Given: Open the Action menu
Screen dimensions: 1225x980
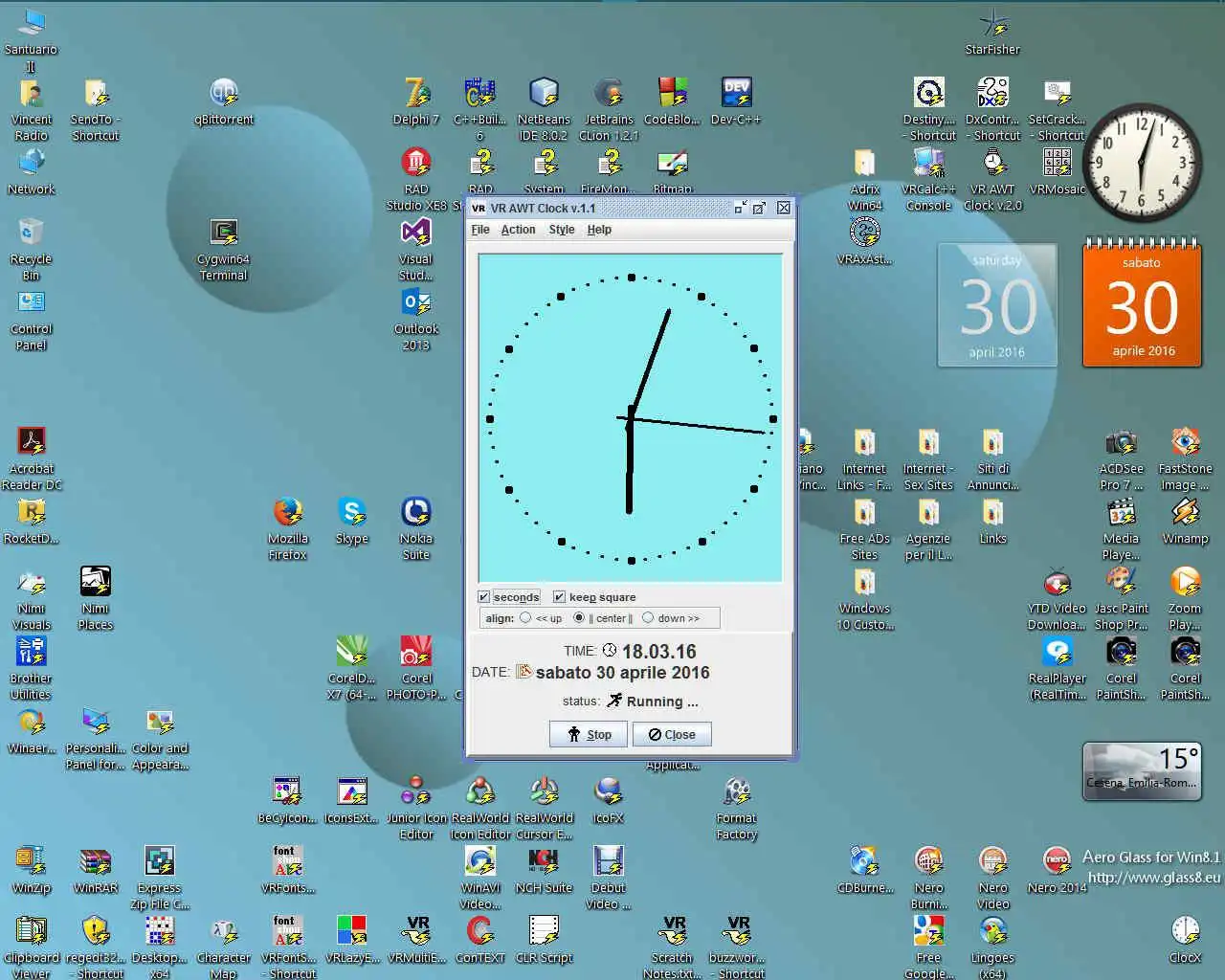Looking at the screenshot, I should [x=518, y=230].
